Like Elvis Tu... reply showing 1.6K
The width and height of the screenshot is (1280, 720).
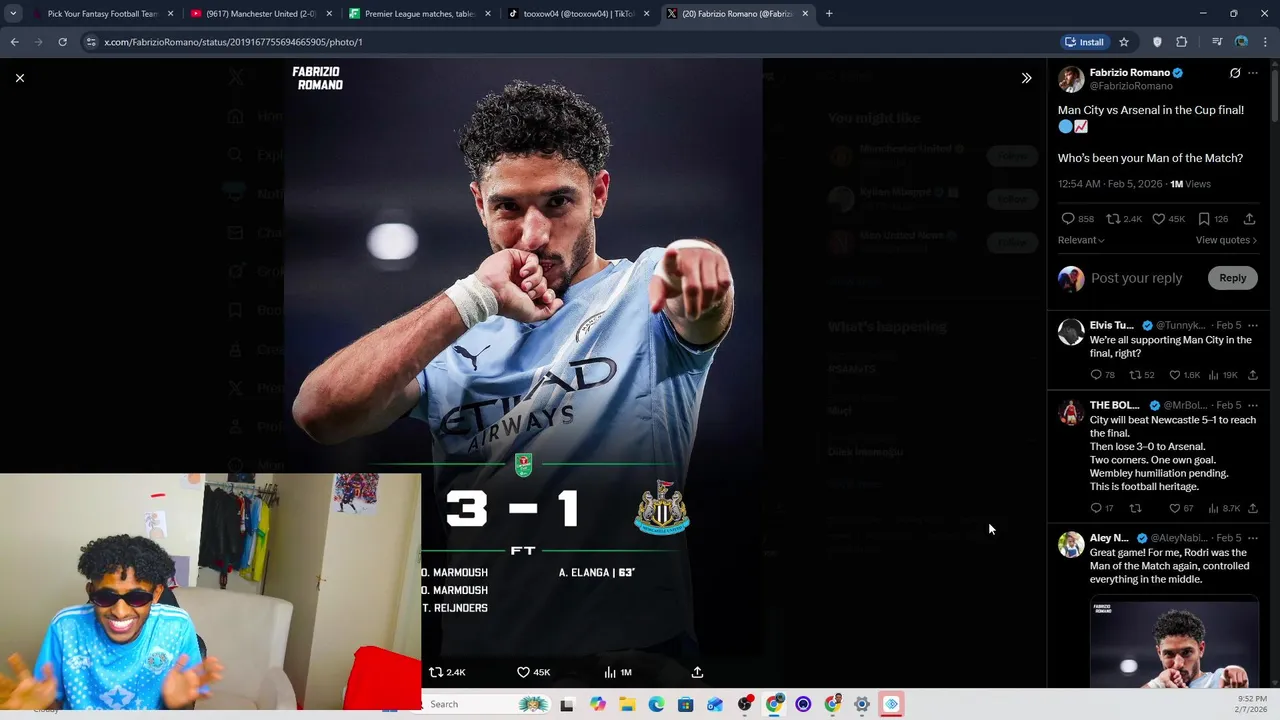point(1184,375)
